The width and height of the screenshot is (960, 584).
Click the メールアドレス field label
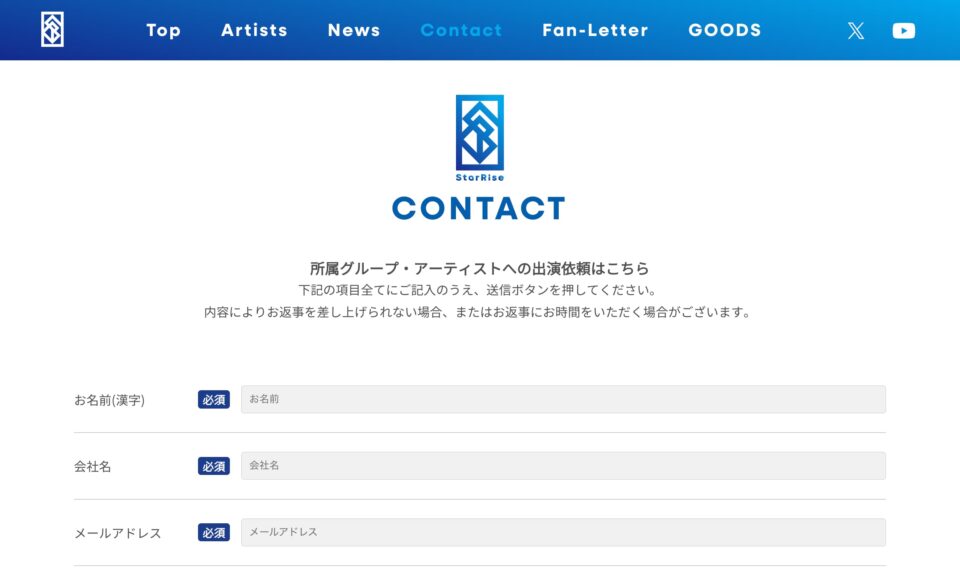coord(118,533)
